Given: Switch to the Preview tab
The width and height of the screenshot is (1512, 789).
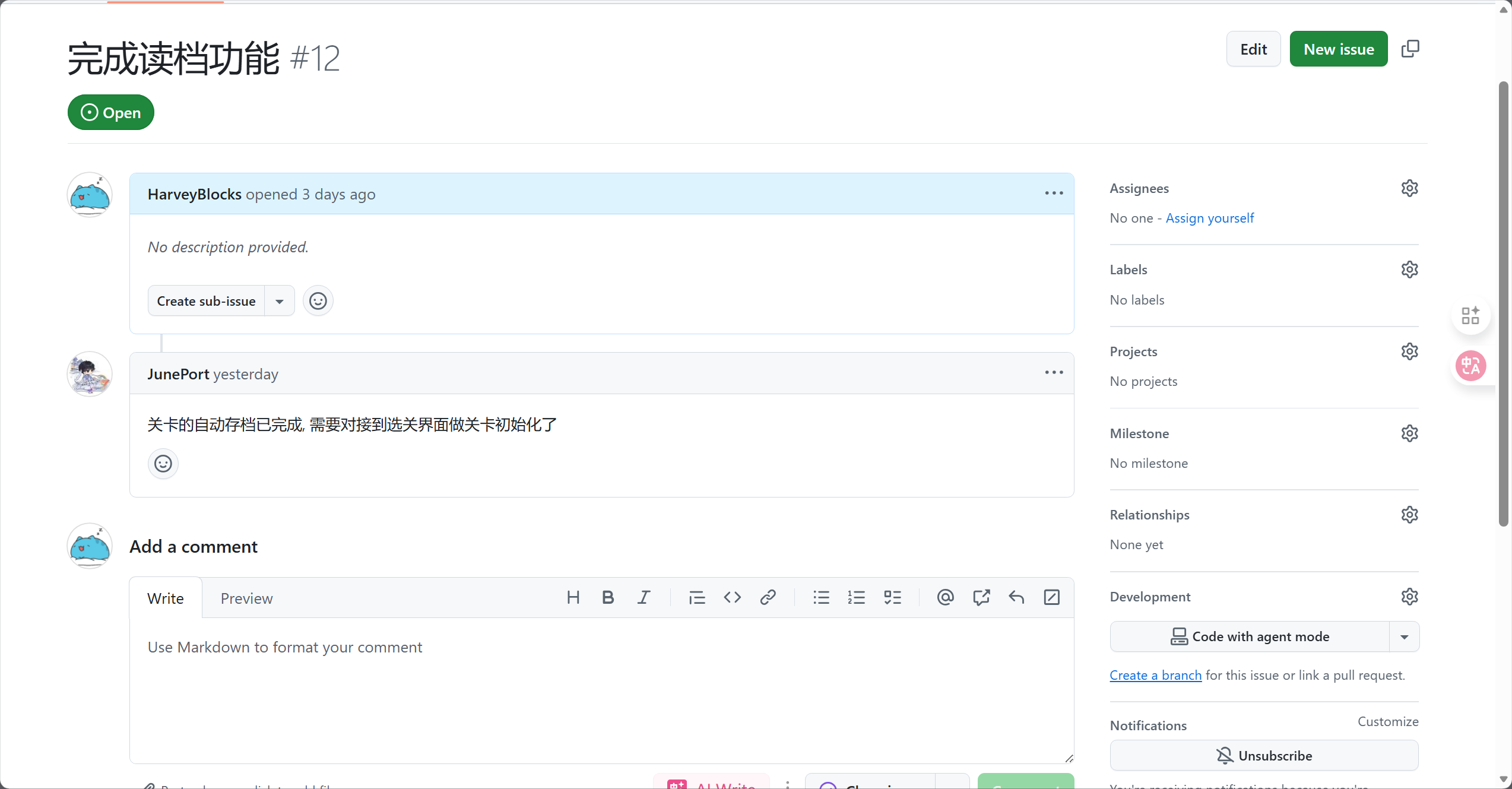Looking at the screenshot, I should point(246,598).
